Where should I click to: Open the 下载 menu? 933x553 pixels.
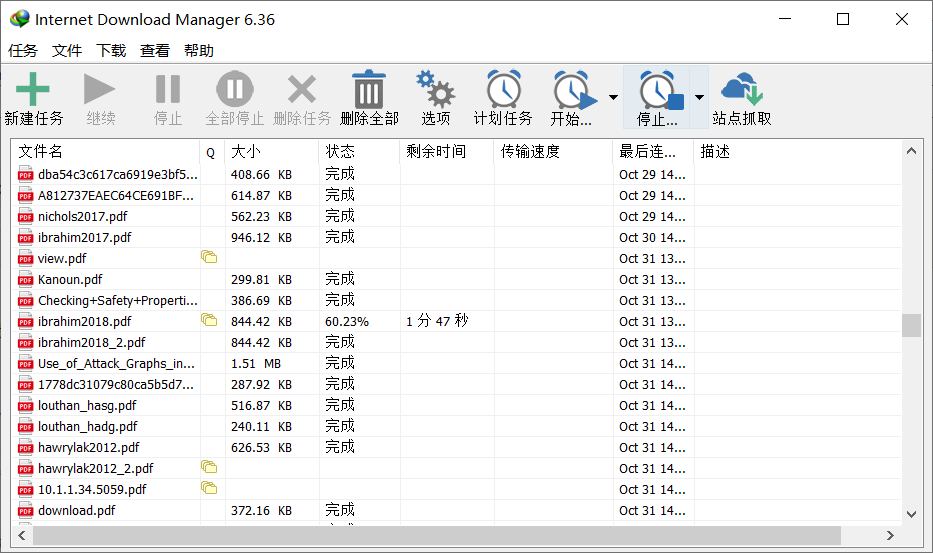coord(111,51)
